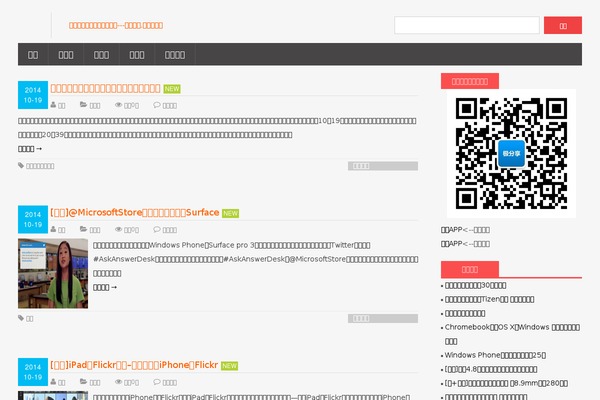The height and width of the screenshot is (400, 600).
Task: Open the sidebar article mentioning '30'
Action: (x=476, y=286)
